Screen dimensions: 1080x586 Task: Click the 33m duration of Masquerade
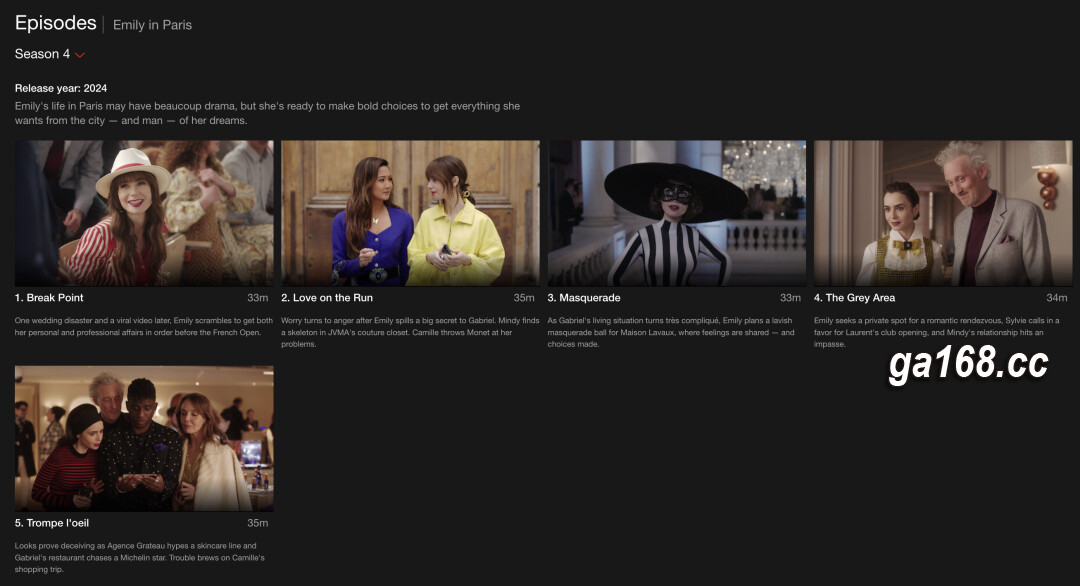click(x=790, y=297)
